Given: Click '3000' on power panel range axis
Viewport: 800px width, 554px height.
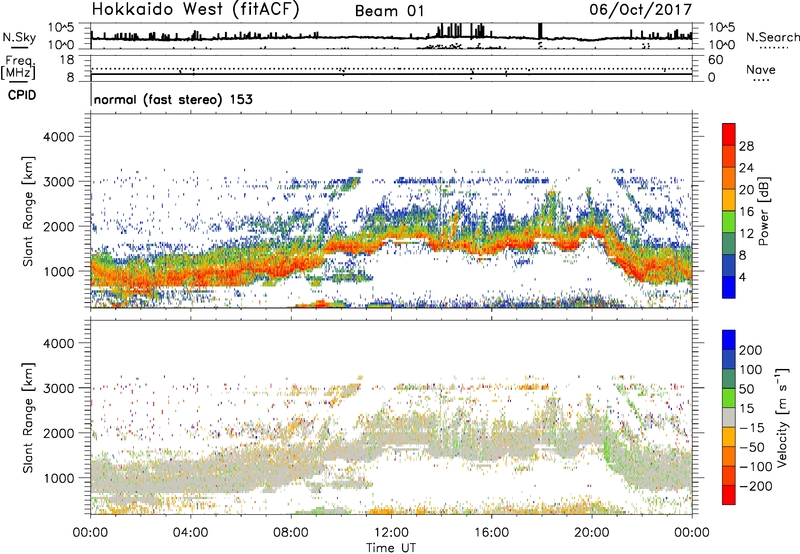Looking at the screenshot, I should pos(58,182).
